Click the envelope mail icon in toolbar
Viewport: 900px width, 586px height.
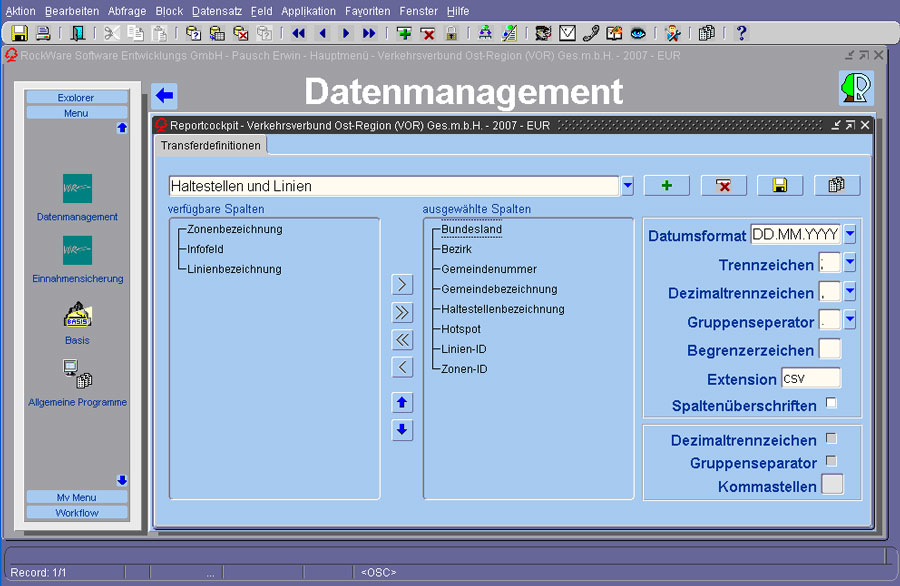(567, 33)
